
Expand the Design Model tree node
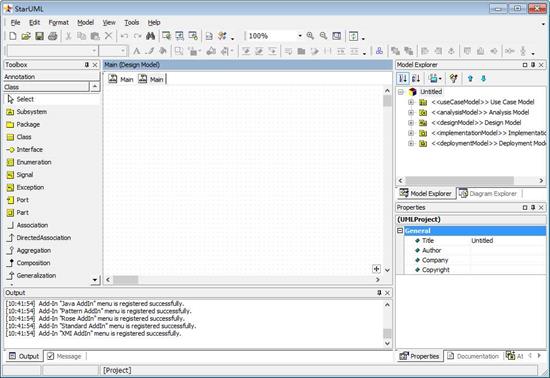[x=411, y=123]
